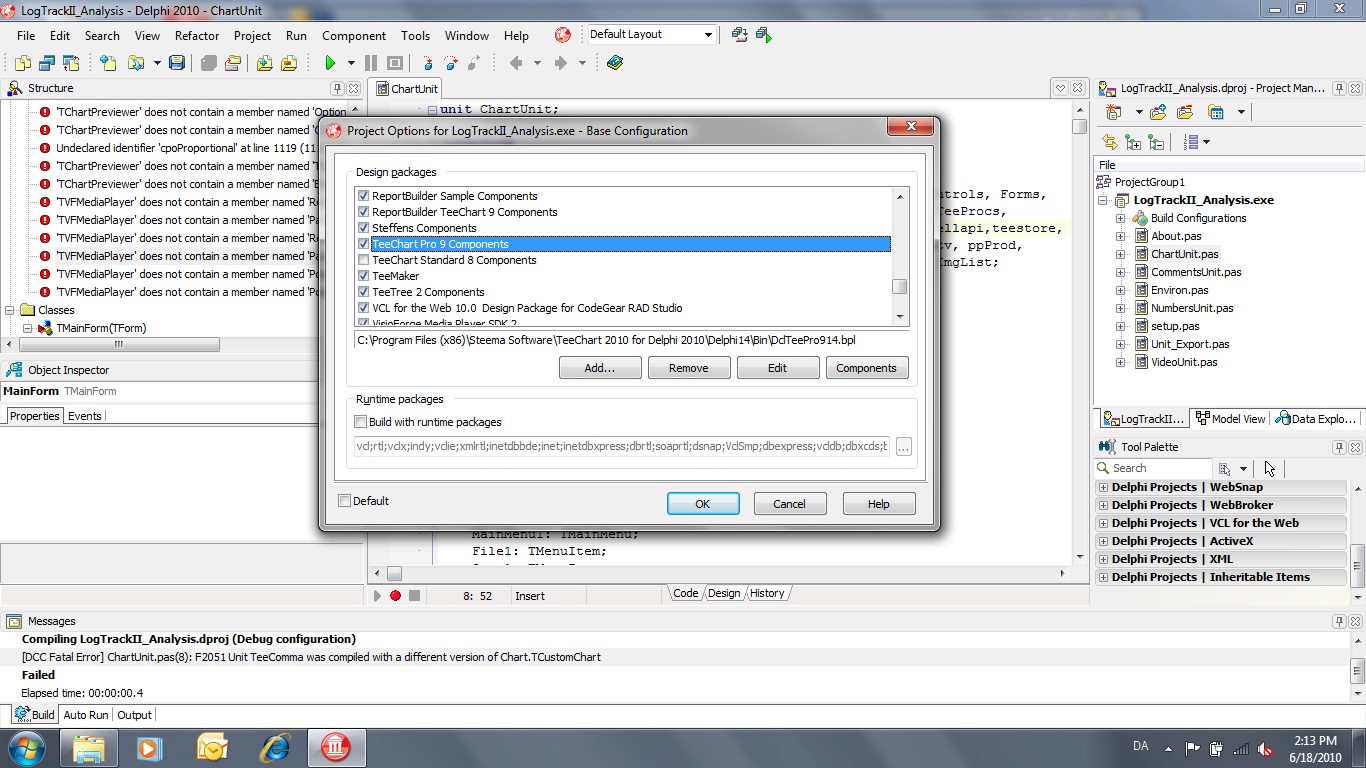Open Tool Palette category list icon

(x=1223, y=468)
